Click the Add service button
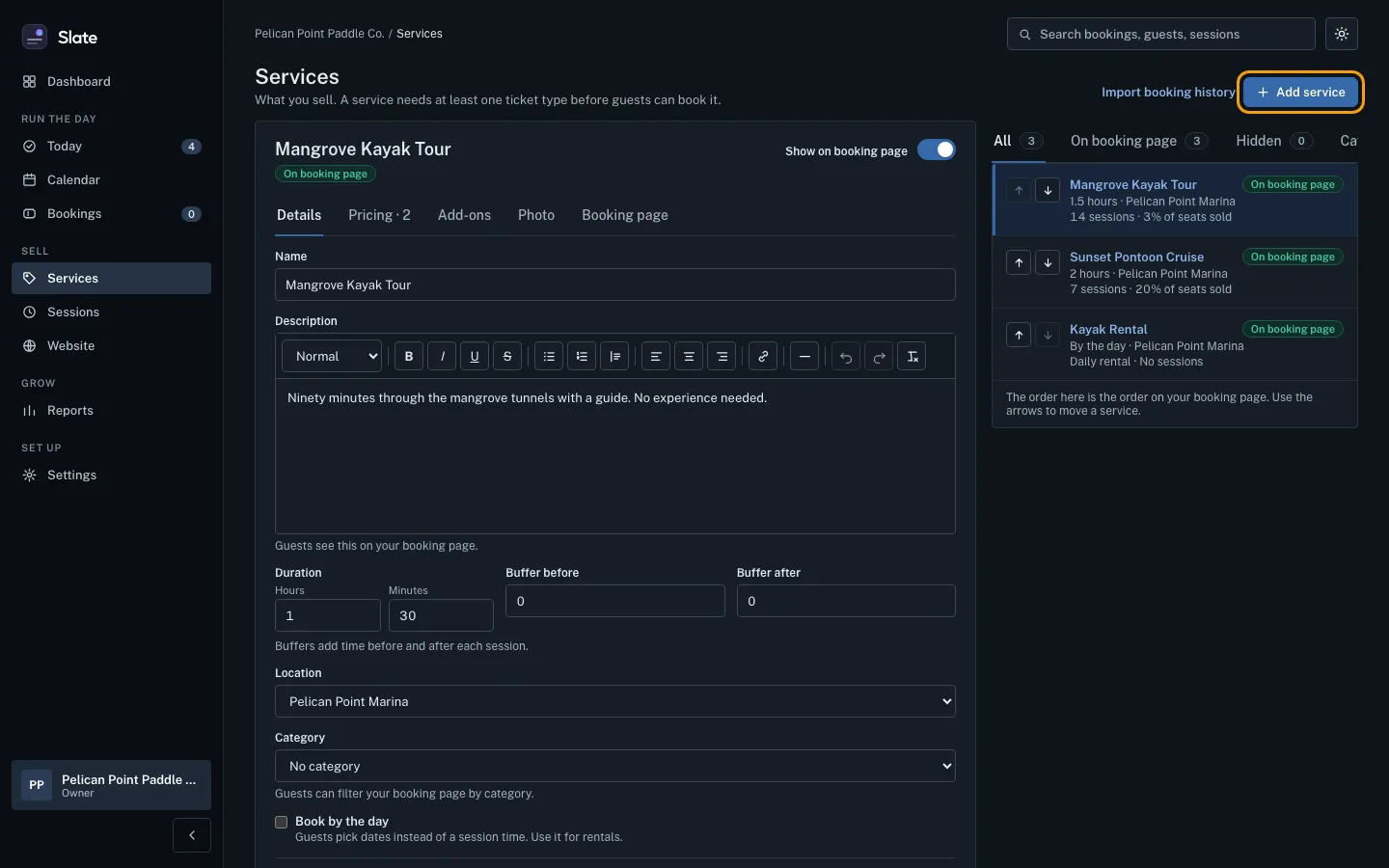Viewport: 1389px width, 868px height. 1300,92
